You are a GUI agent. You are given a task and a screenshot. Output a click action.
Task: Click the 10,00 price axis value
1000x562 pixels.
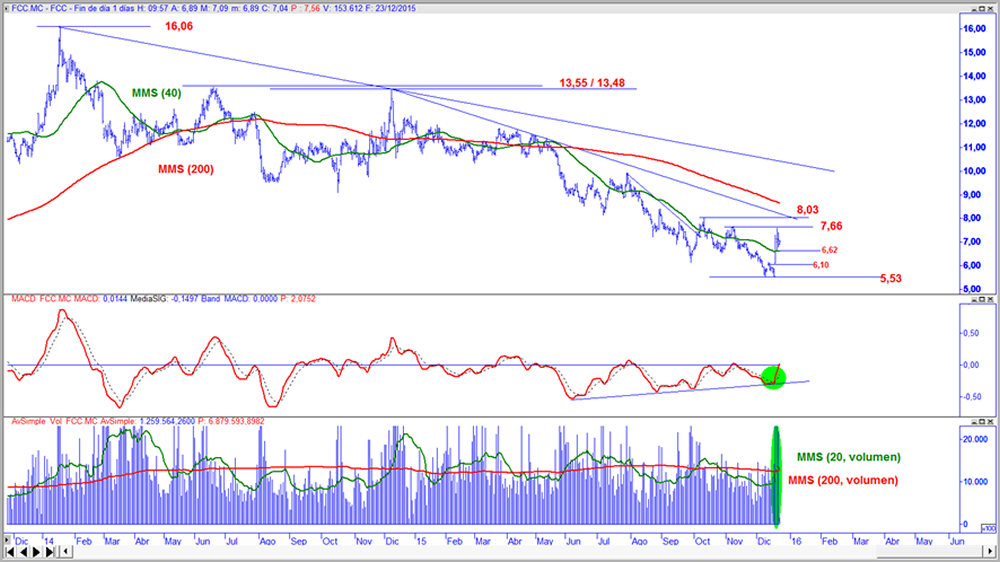pyautogui.click(x=974, y=171)
